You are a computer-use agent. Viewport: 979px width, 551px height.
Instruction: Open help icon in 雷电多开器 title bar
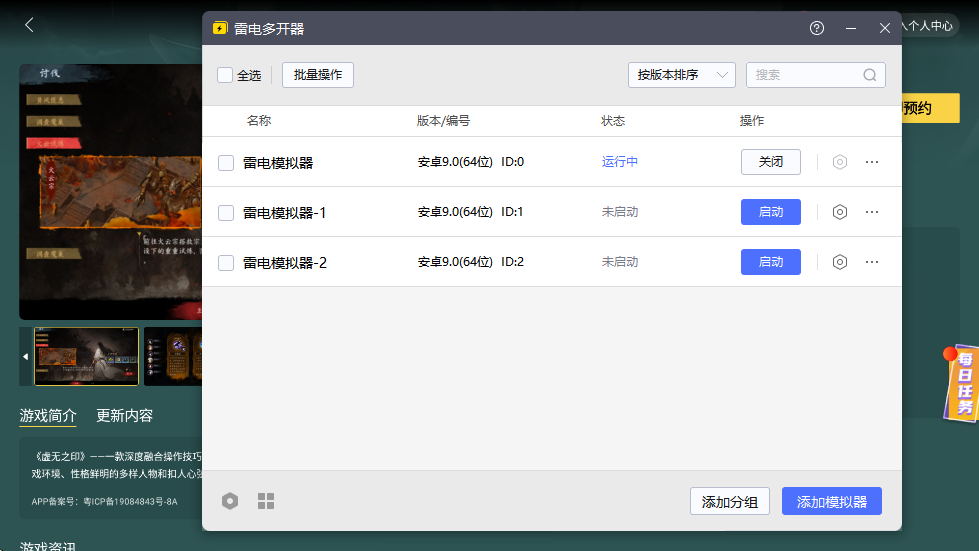coord(817,28)
